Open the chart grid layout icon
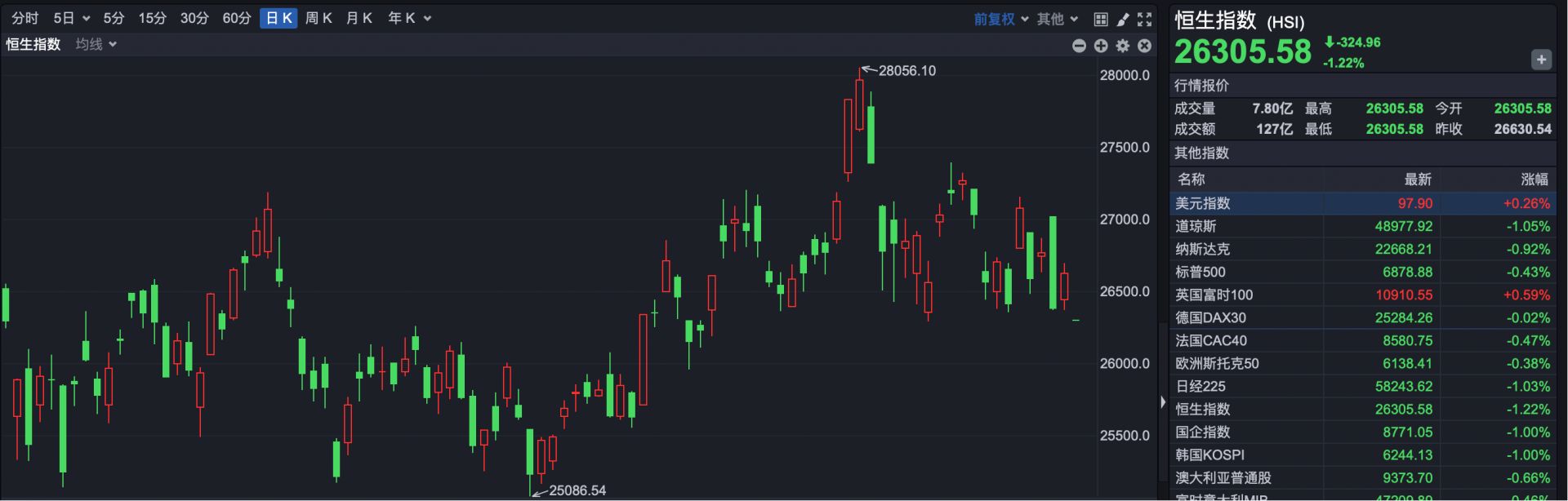The width and height of the screenshot is (1568, 501). click(1101, 19)
